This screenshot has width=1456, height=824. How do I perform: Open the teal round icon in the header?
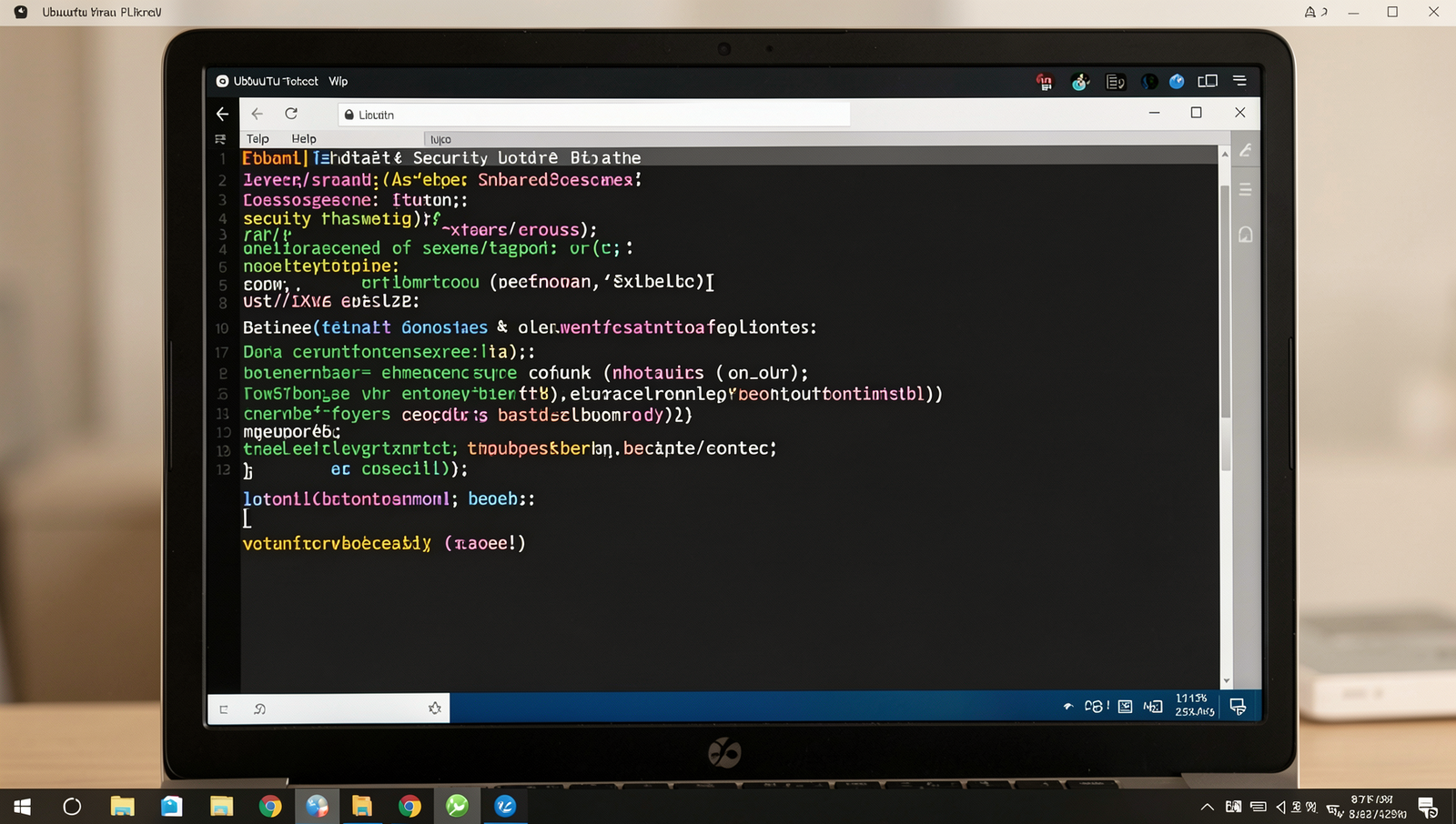pos(1080,82)
